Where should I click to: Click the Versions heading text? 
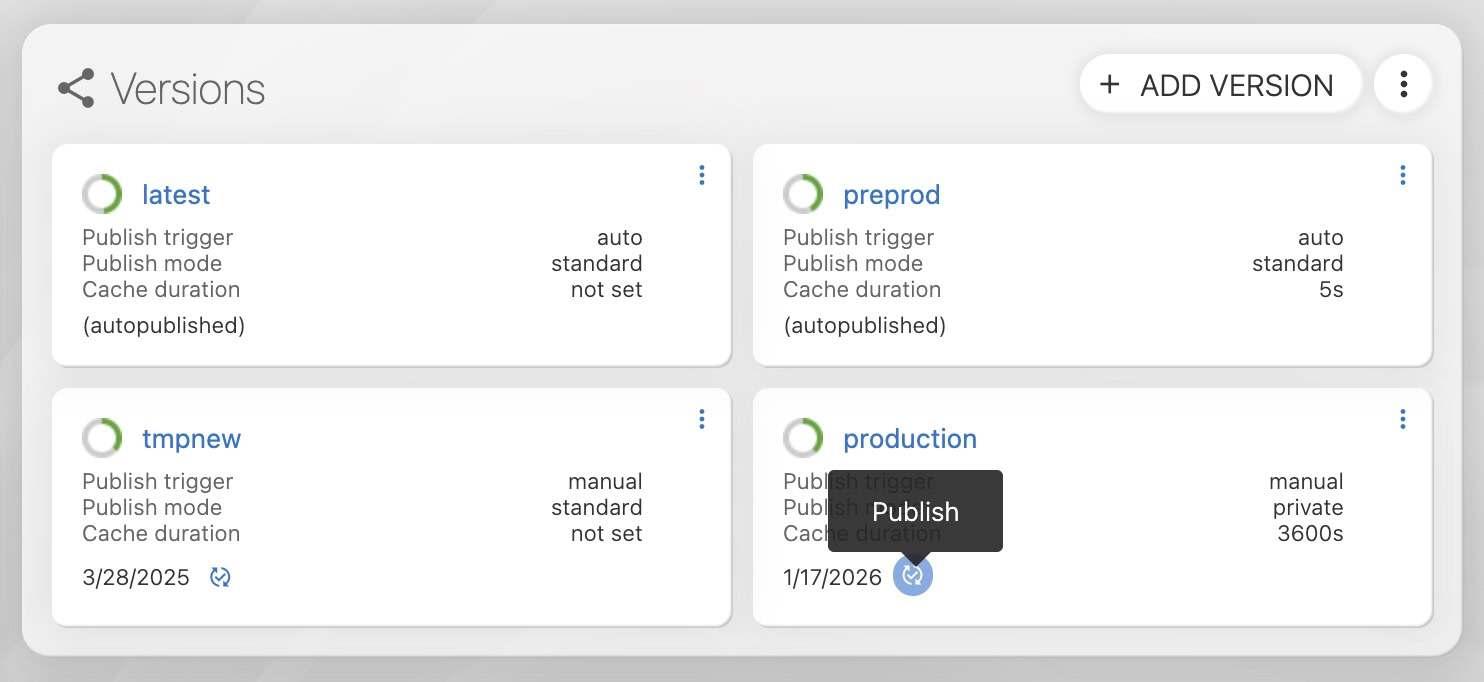click(187, 89)
